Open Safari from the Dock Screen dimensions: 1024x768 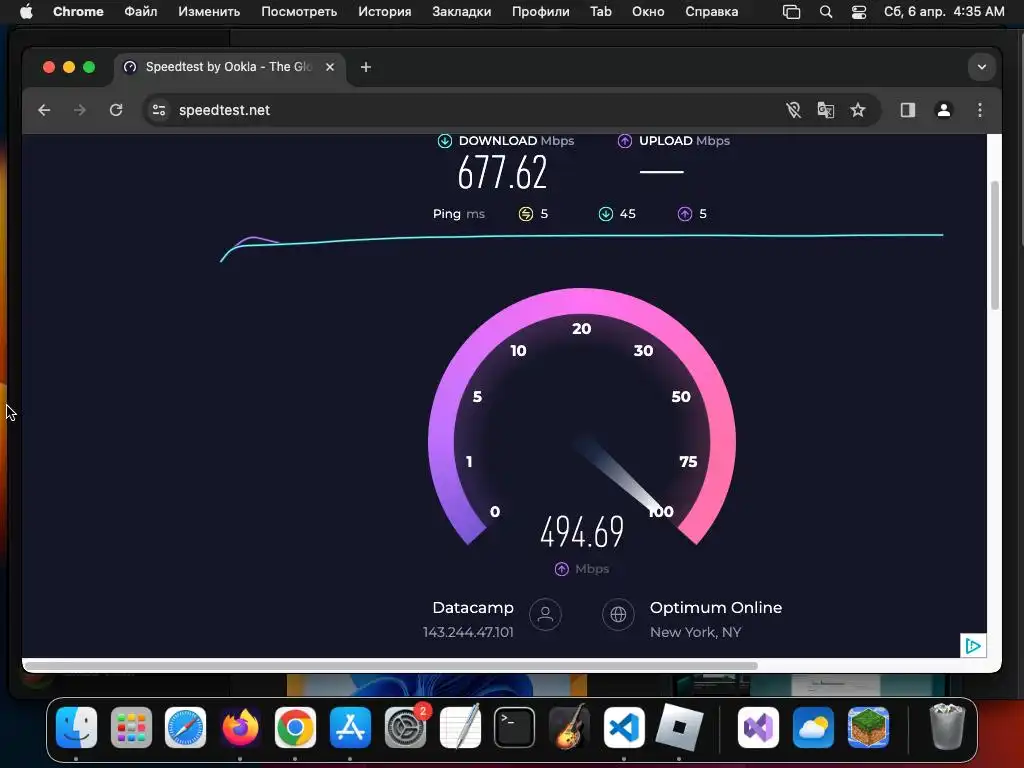click(x=185, y=728)
